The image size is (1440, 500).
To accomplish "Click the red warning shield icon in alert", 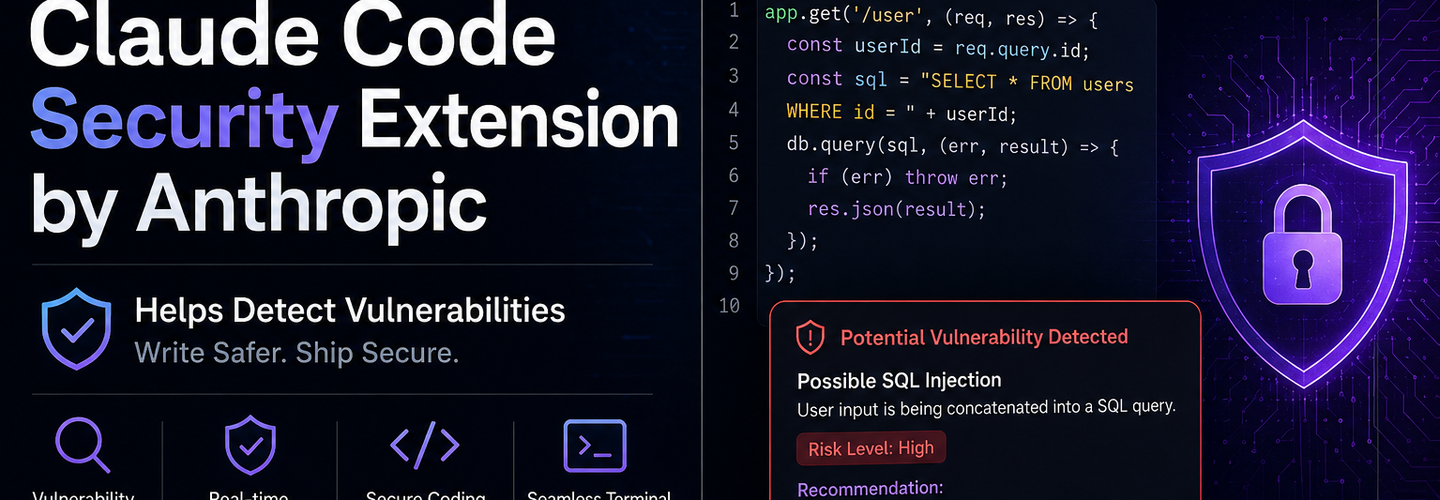I will pyautogui.click(x=809, y=338).
